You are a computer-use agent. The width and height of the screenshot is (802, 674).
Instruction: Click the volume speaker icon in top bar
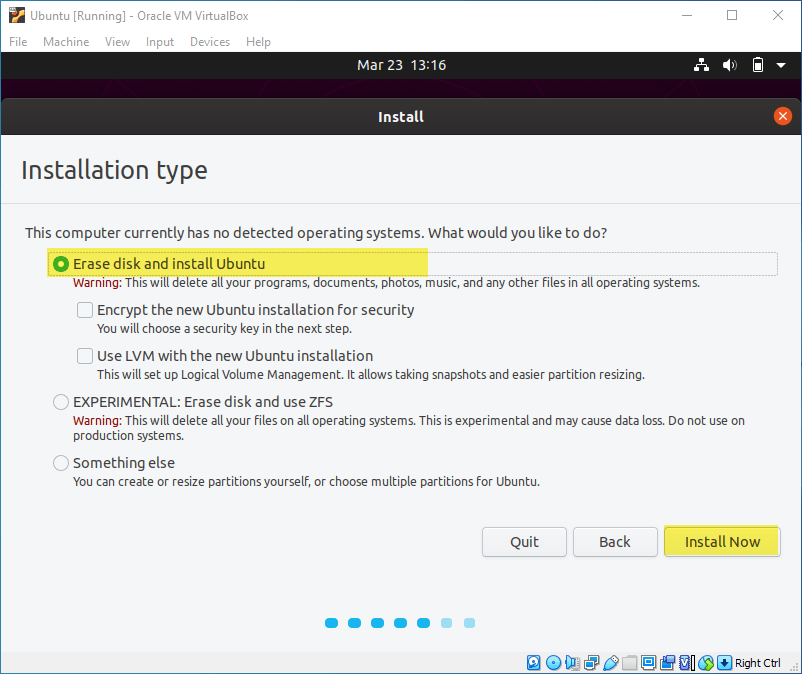[x=729, y=65]
